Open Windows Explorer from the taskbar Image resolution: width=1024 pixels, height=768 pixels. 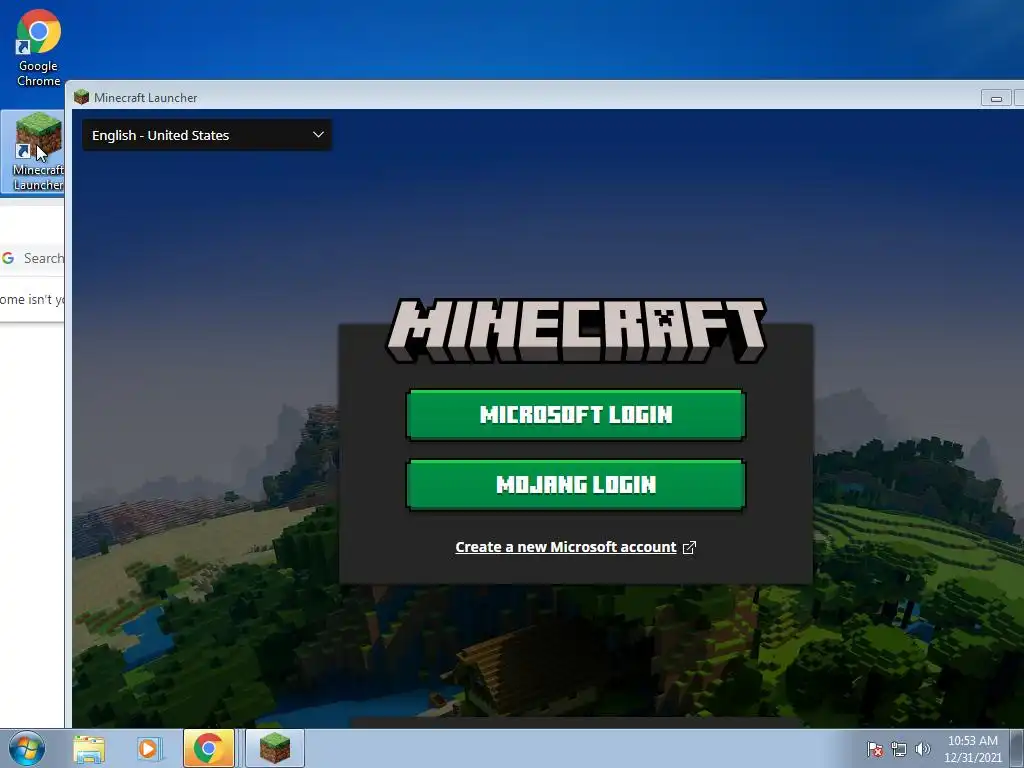point(89,748)
